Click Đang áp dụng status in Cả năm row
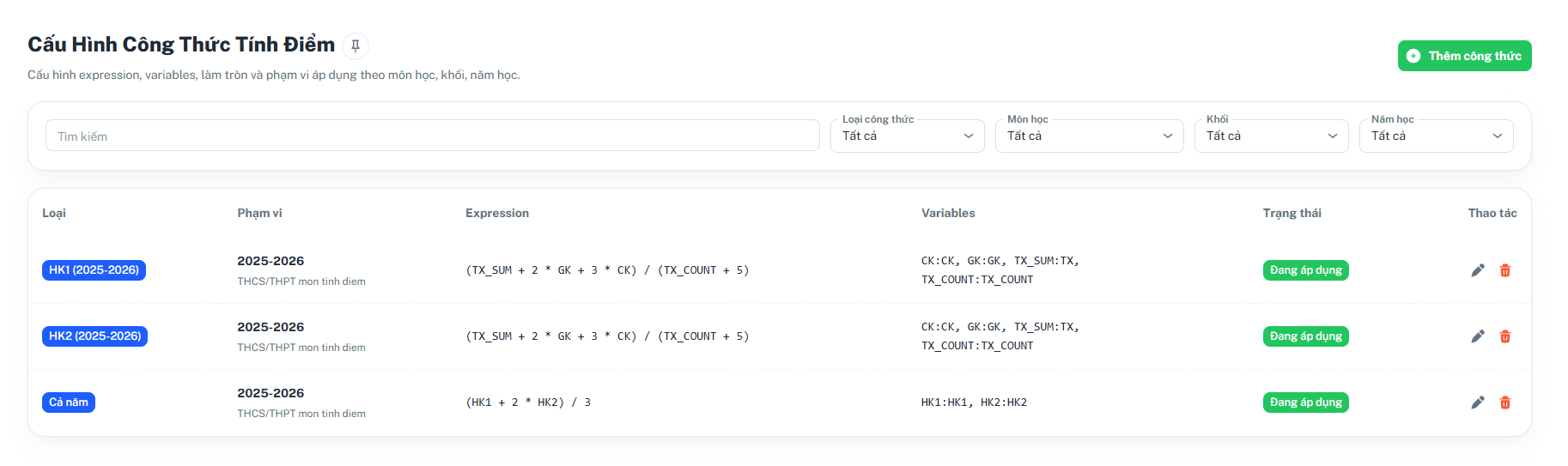Screen dimensions: 1568x466 pyautogui.click(x=1305, y=402)
